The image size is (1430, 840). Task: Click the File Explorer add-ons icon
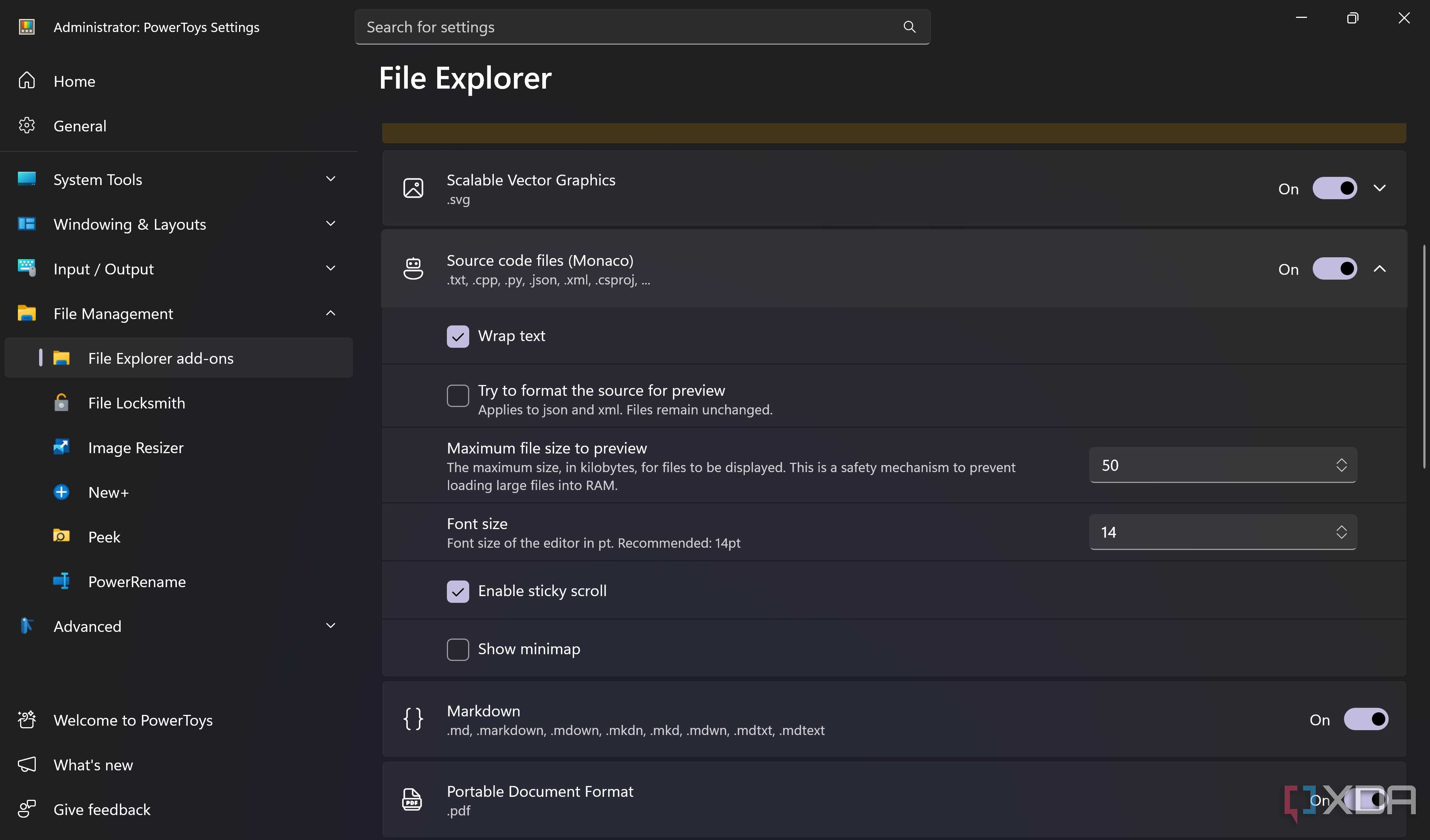[61, 357]
